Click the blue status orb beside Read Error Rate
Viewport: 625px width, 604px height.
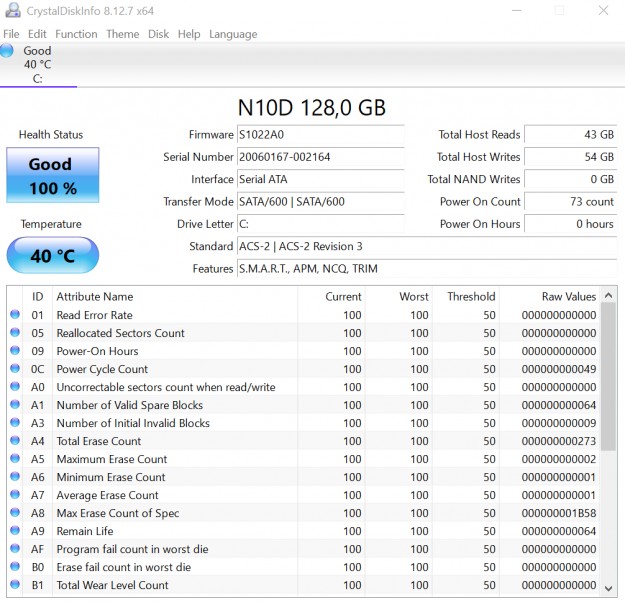15,315
